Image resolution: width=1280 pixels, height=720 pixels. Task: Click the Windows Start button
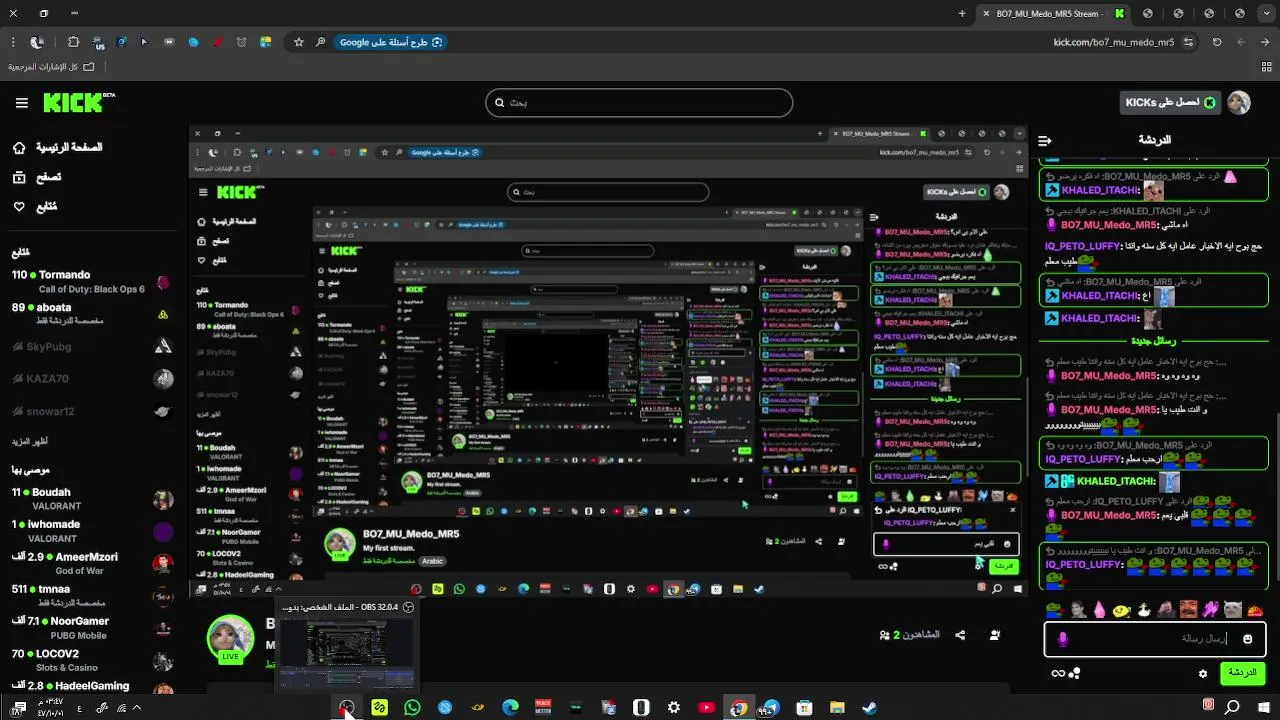click(1263, 708)
